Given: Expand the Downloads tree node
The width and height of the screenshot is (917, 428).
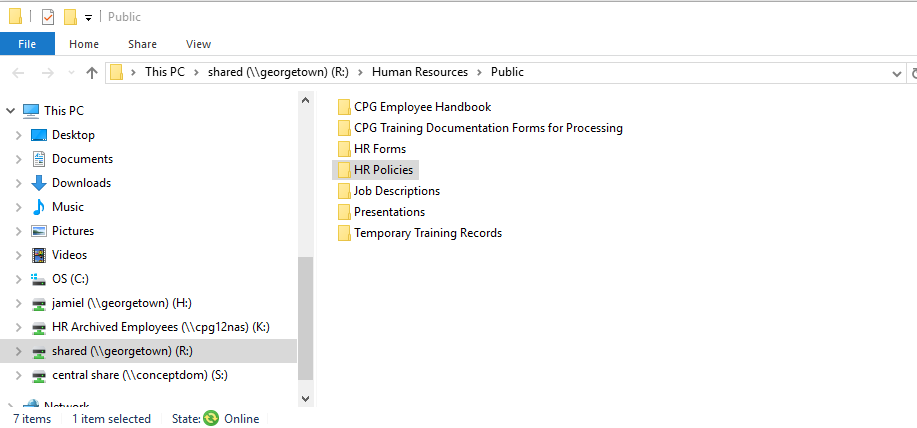Looking at the screenshot, I should point(19,183).
